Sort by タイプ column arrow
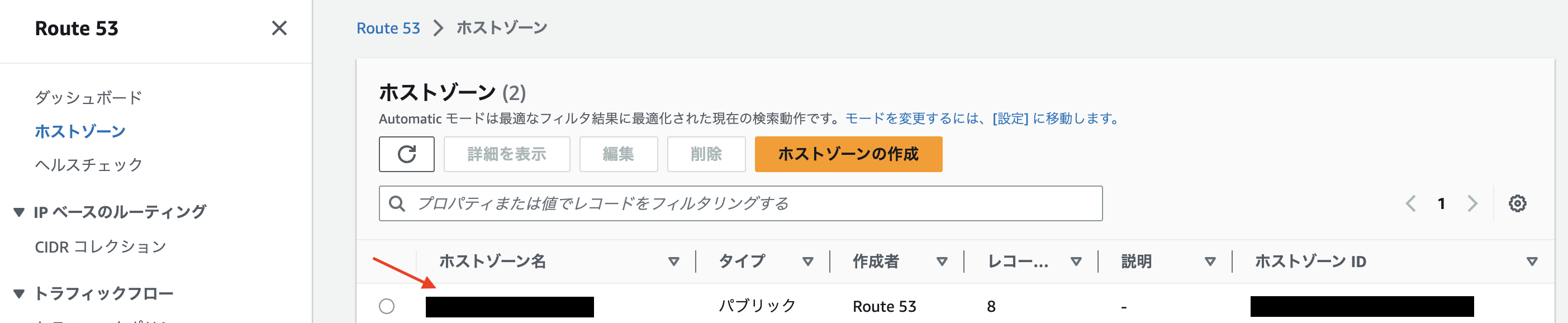The height and width of the screenshot is (323, 1568). coord(807,261)
